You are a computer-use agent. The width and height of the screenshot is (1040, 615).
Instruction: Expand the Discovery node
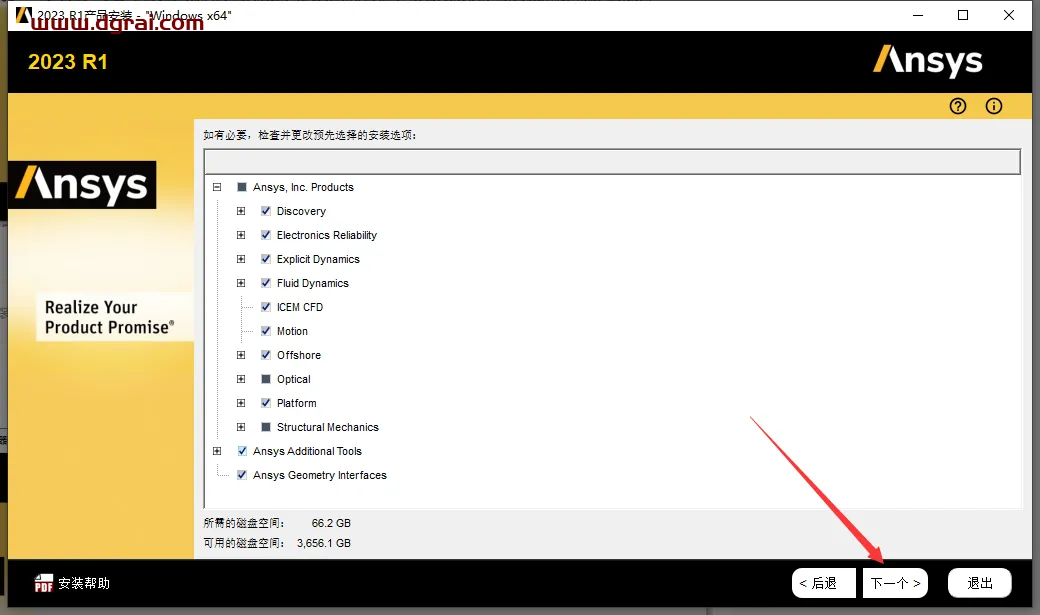point(241,211)
